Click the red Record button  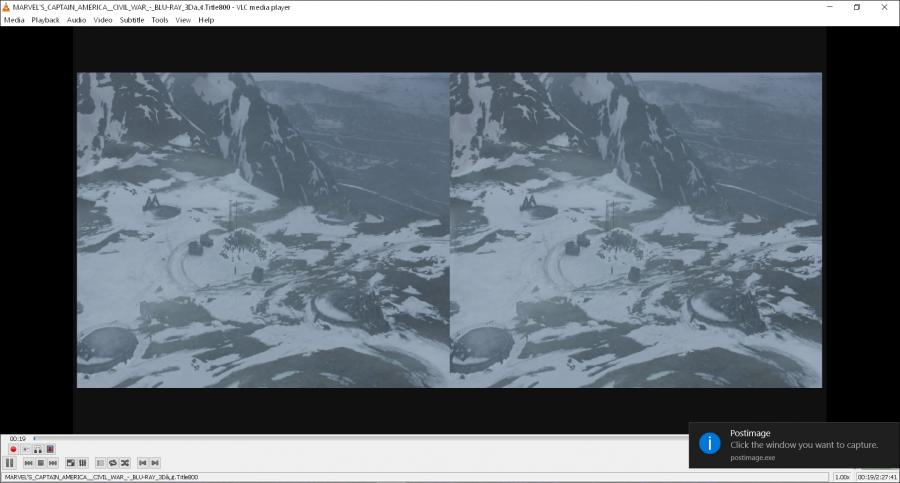13,449
